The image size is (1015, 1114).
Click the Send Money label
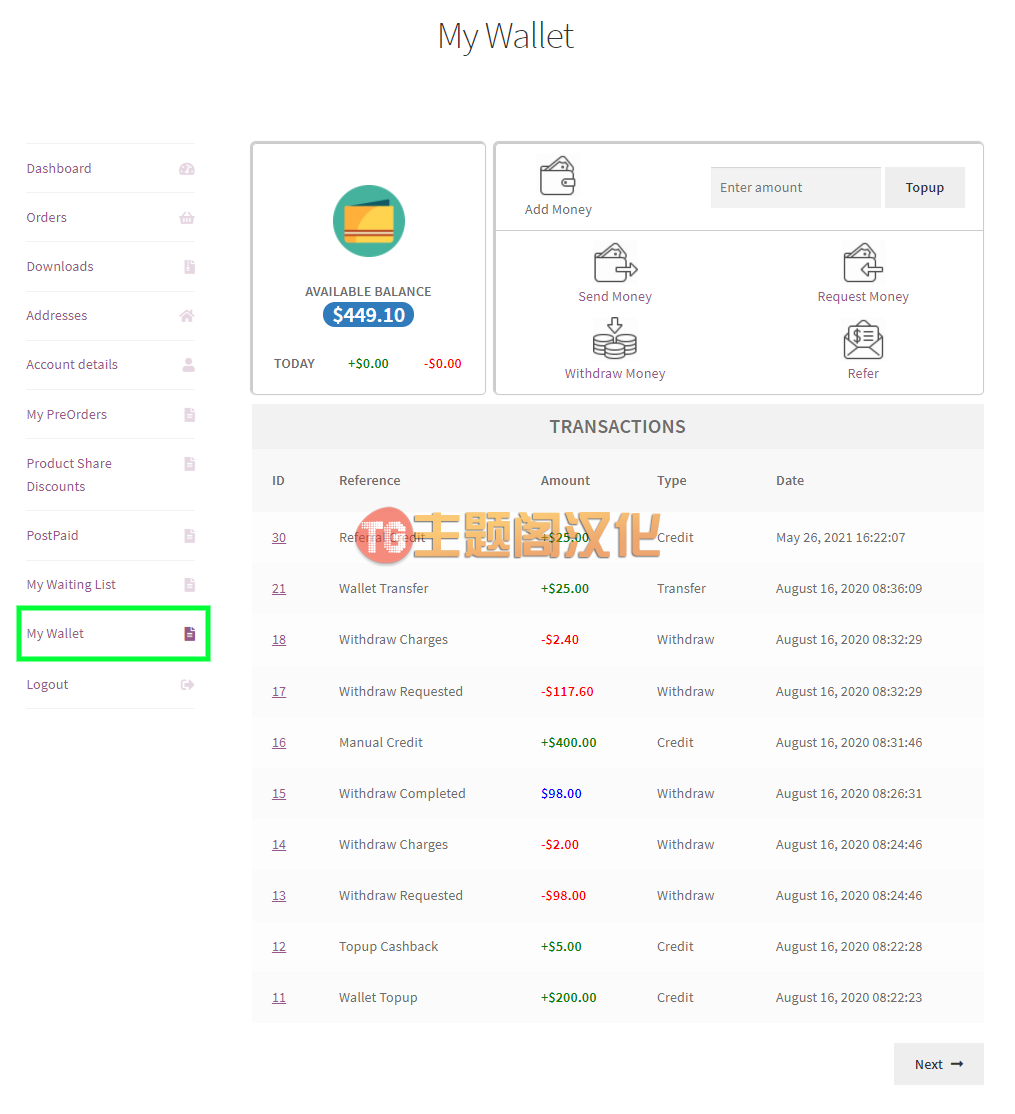coord(615,297)
